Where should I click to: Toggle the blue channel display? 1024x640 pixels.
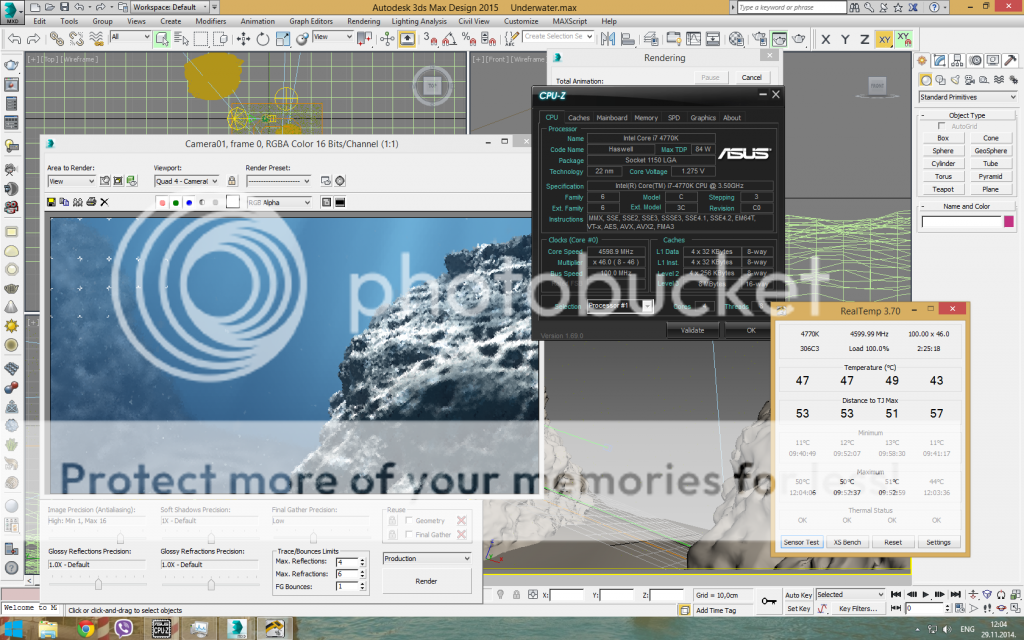189,202
